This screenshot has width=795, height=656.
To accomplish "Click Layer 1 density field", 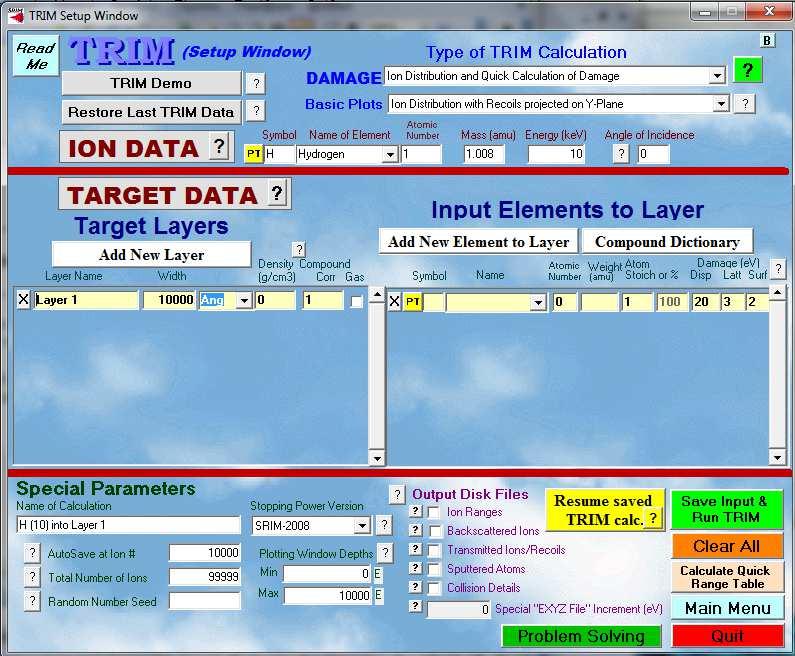I will 274,300.
